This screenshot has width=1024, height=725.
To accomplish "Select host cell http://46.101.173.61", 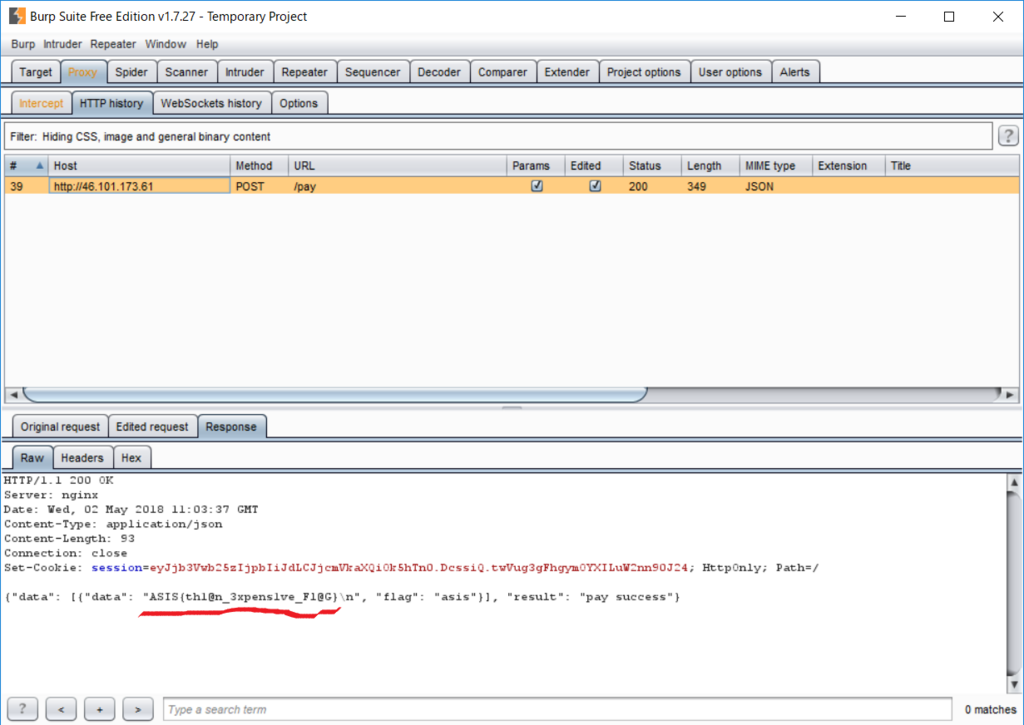I will click(139, 186).
